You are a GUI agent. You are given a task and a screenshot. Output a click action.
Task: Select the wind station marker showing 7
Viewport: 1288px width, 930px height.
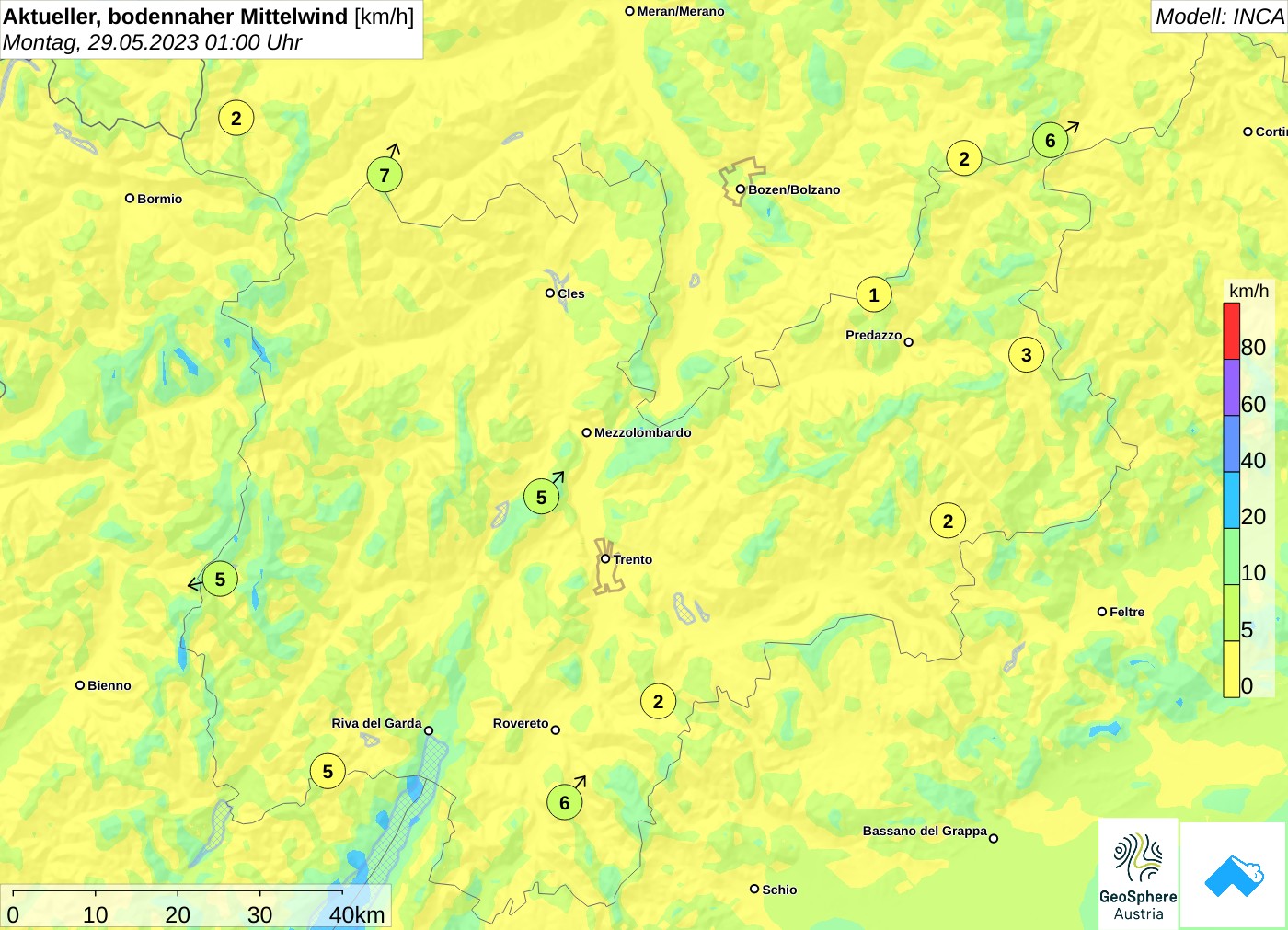coord(385,175)
